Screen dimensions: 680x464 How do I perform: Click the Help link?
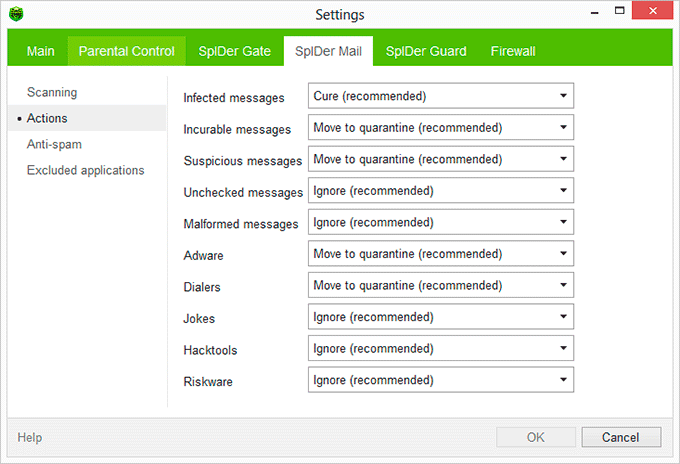[x=29, y=437]
